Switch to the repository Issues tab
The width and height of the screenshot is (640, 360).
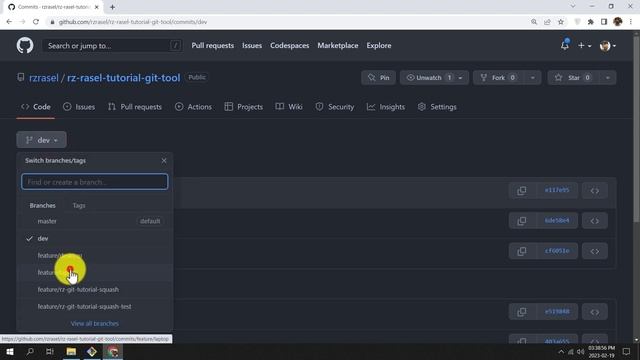pyautogui.click(x=79, y=107)
